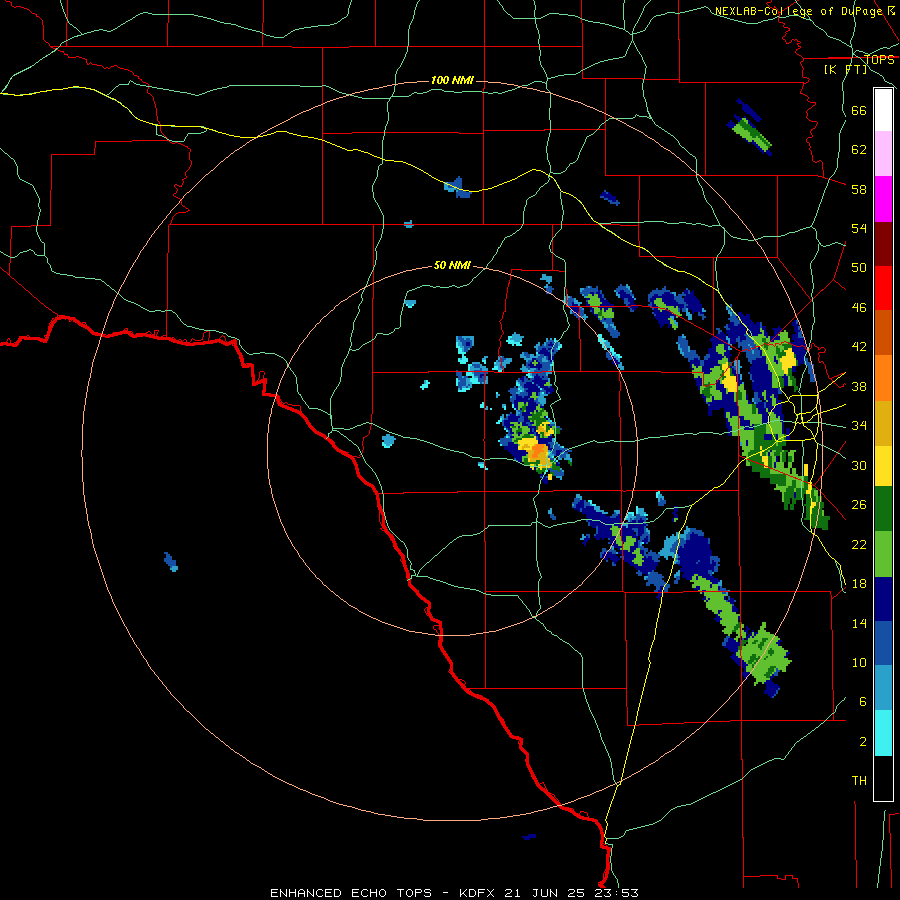The image size is (900, 900).
Task: Click the scale value "6"
Action: click(x=863, y=702)
